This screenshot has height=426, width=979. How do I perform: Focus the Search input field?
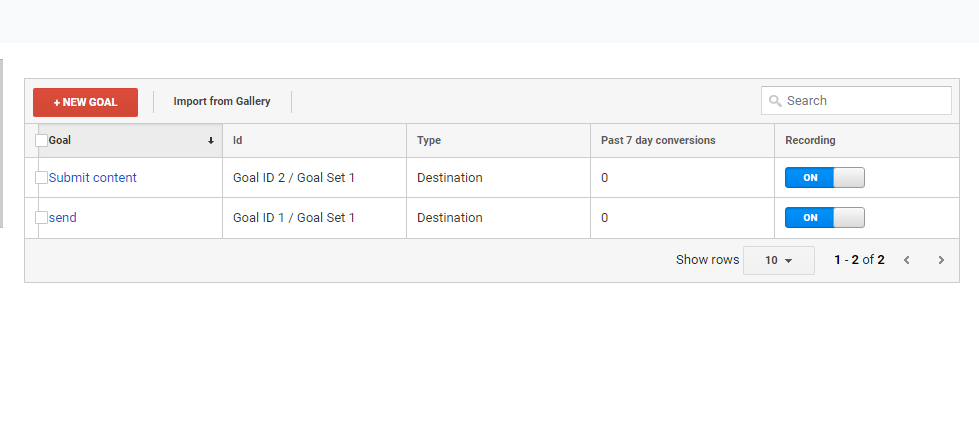click(856, 101)
